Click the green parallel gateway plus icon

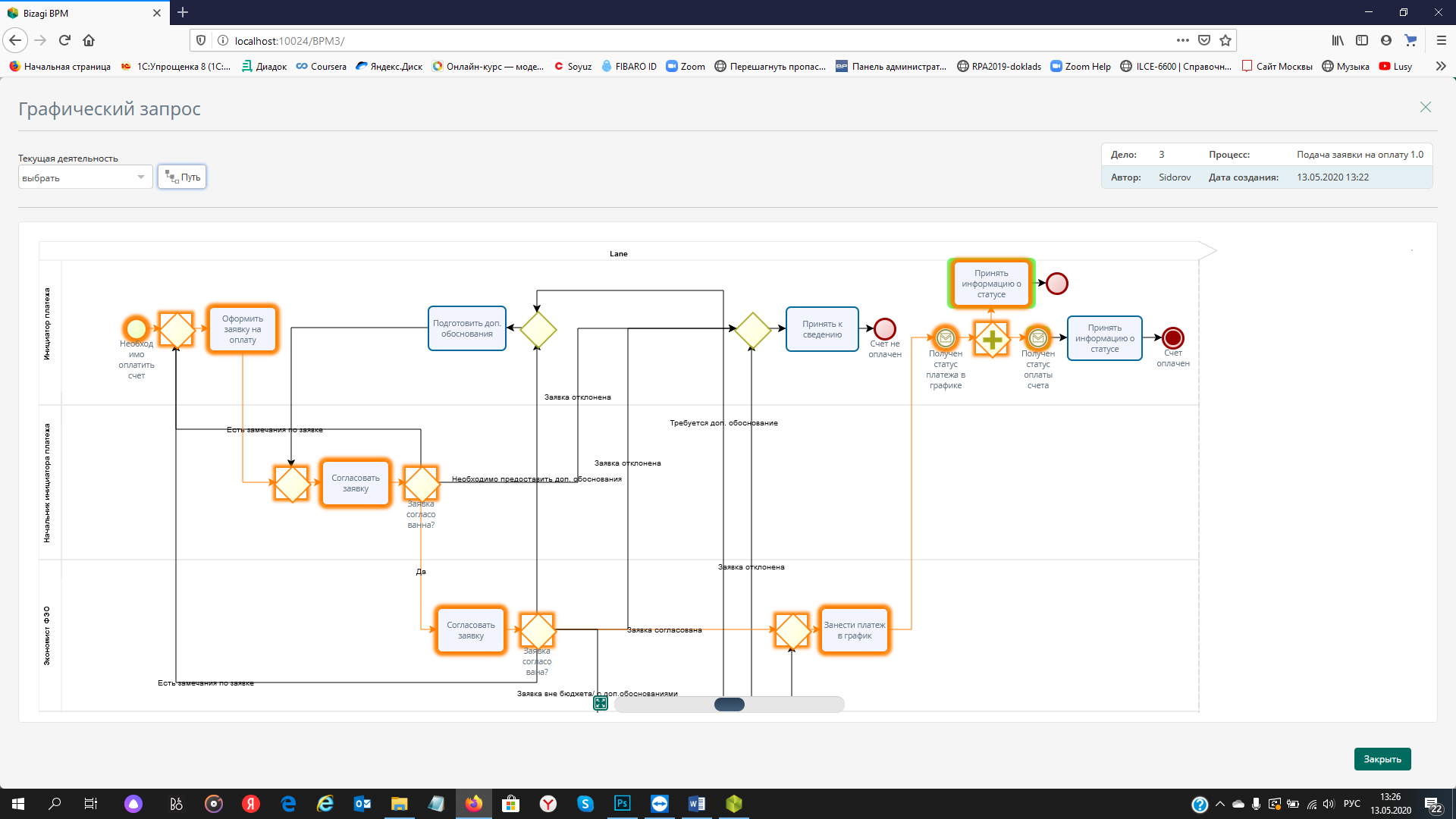(991, 339)
